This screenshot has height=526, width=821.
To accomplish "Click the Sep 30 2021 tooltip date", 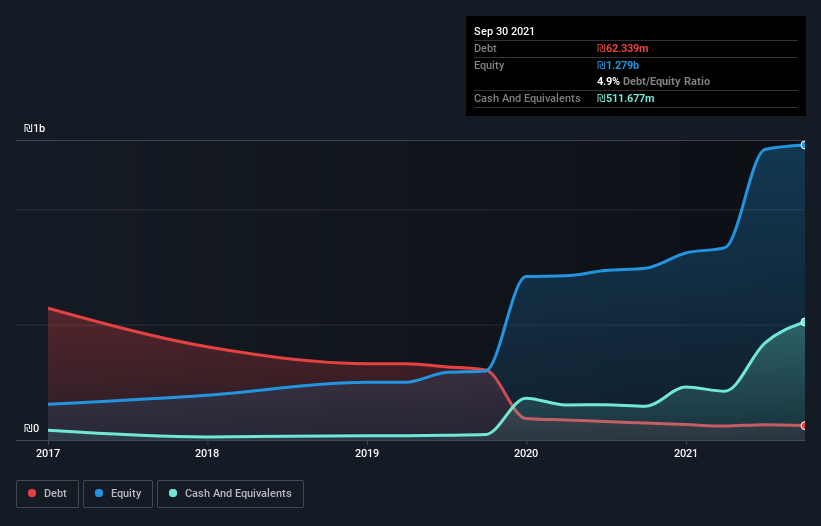I will click(x=504, y=31).
